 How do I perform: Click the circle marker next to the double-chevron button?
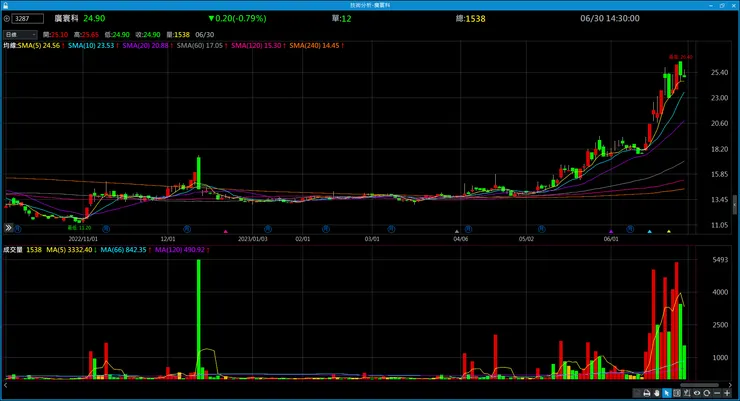pos(17,229)
